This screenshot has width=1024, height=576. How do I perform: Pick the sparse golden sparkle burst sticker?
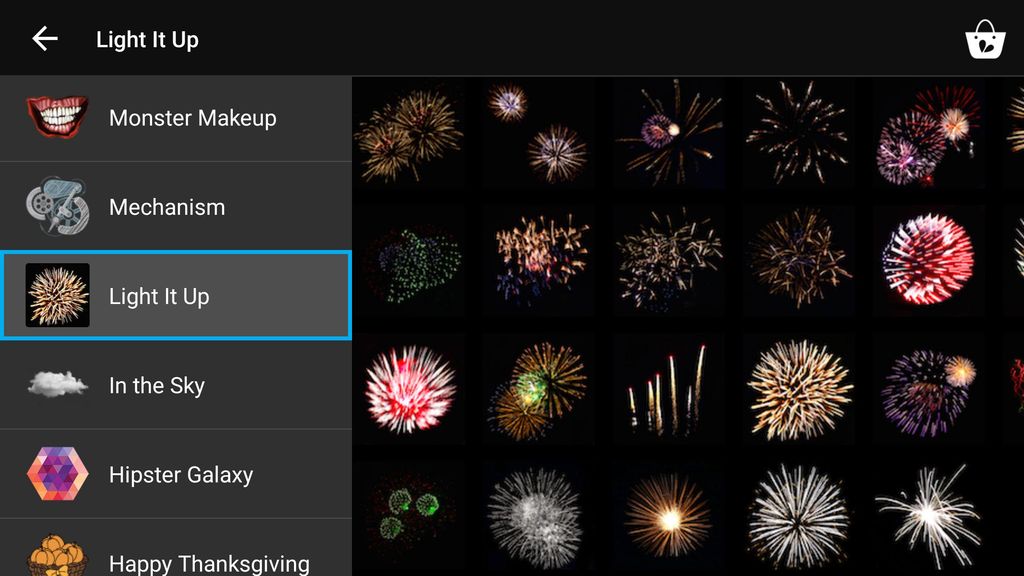pyautogui.click(x=799, y=133)
